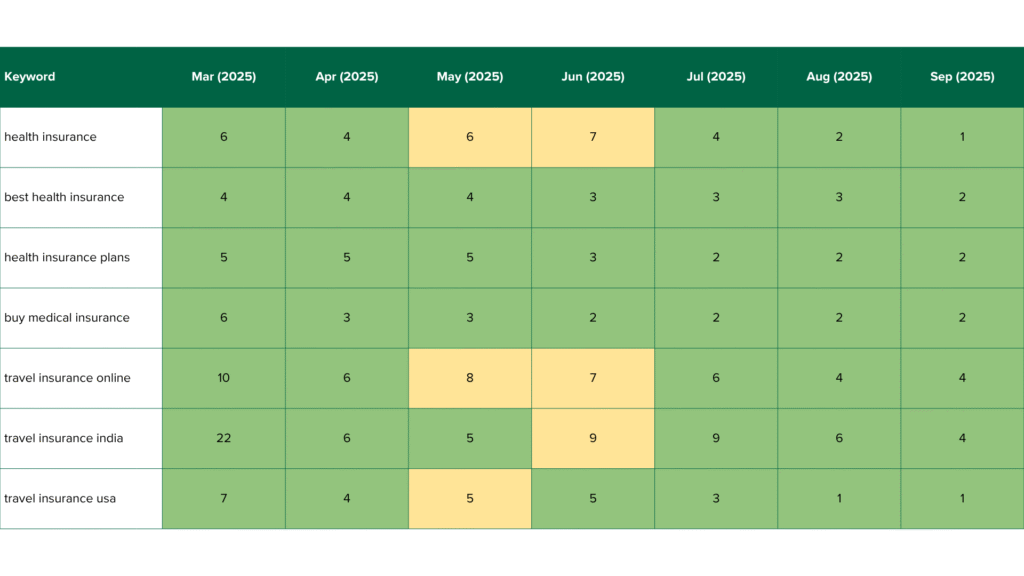
Task: Click Sep cell for health insurance row
Action: point(962,137)
